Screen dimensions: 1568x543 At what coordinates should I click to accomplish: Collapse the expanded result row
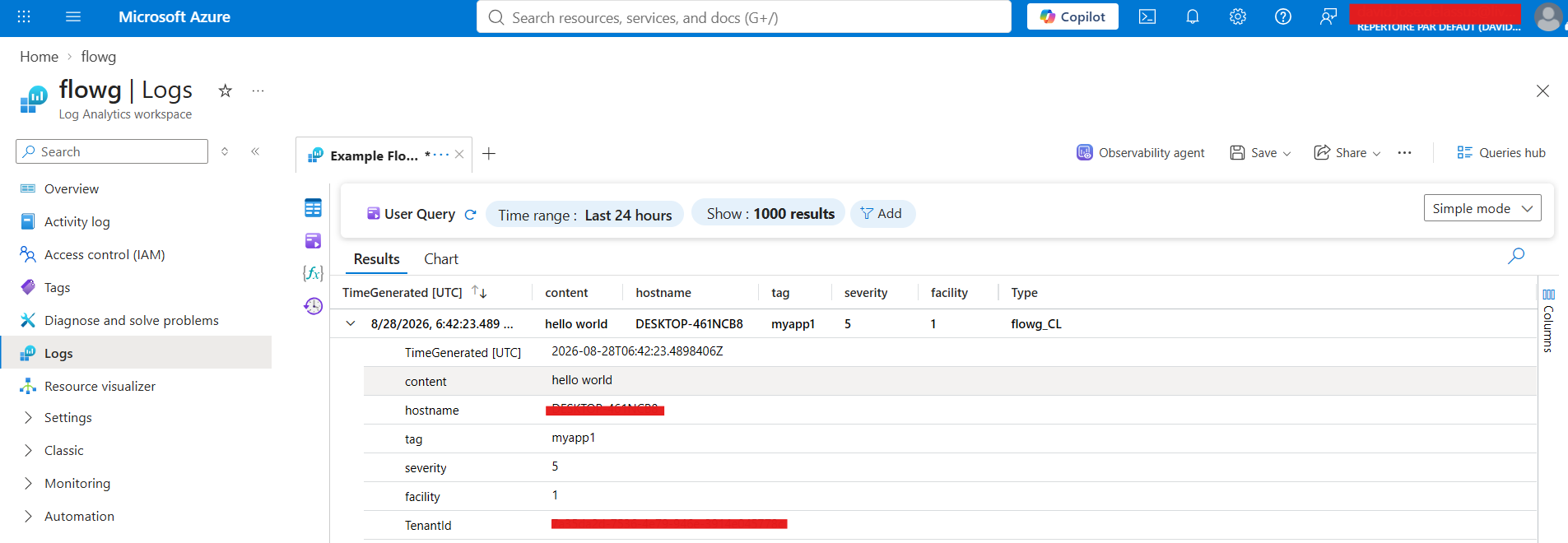coord(351,323)
